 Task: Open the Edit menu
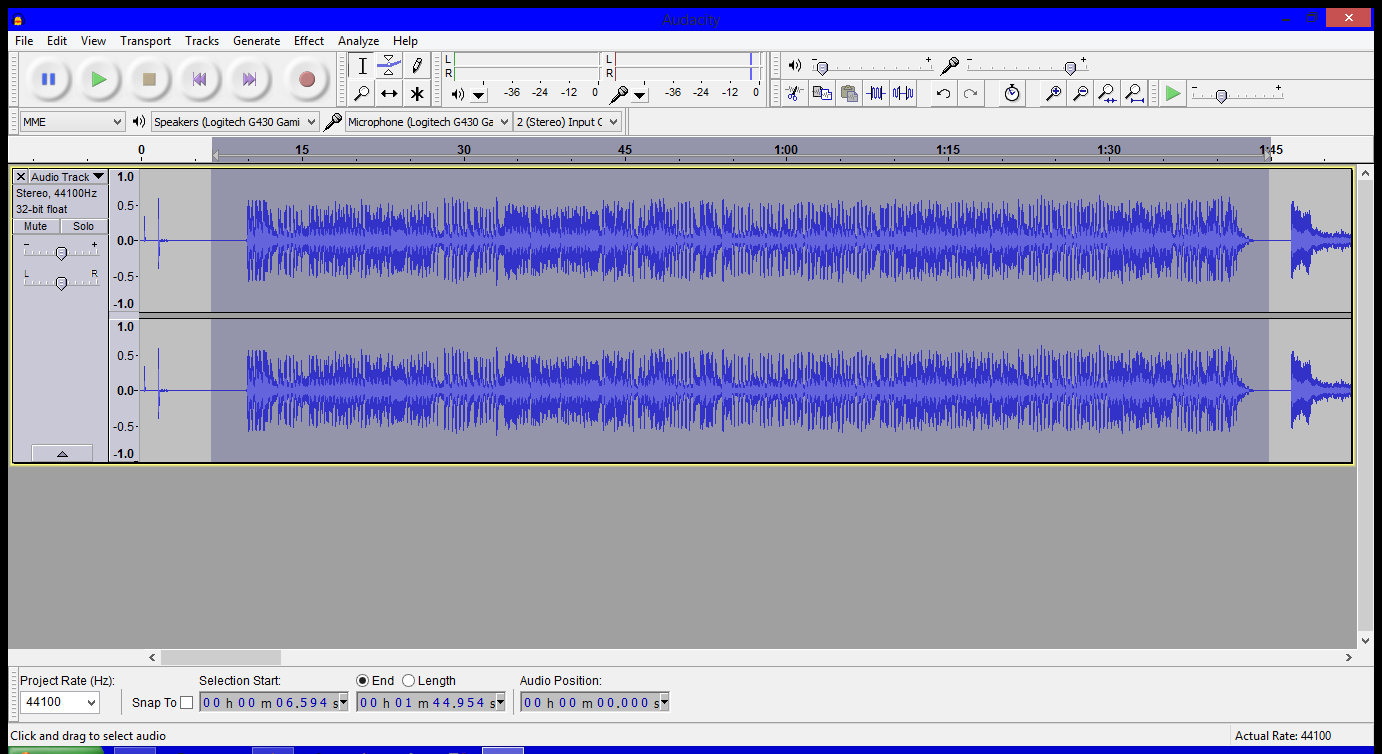57,41
